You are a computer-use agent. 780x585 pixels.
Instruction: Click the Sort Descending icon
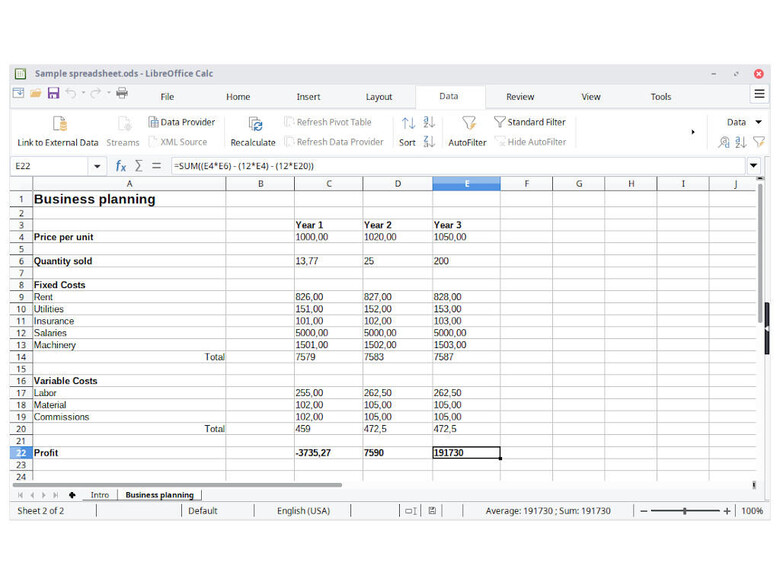tap(429, 142)
